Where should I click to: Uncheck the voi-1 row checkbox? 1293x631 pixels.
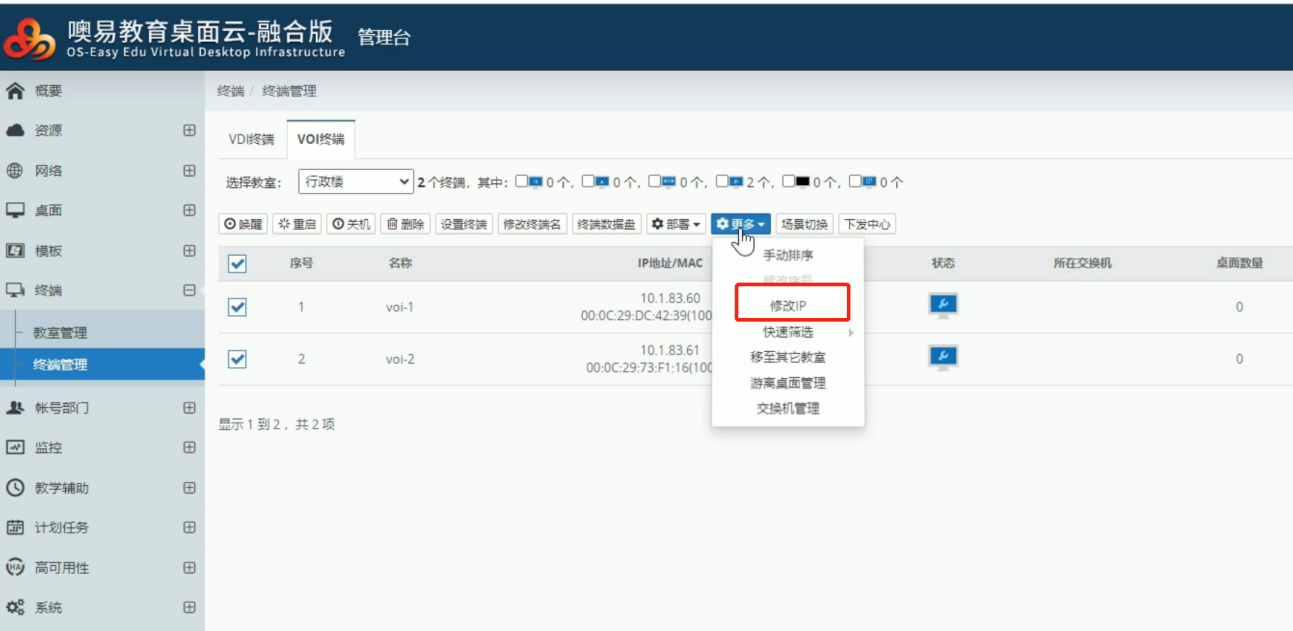click(237, 307)
